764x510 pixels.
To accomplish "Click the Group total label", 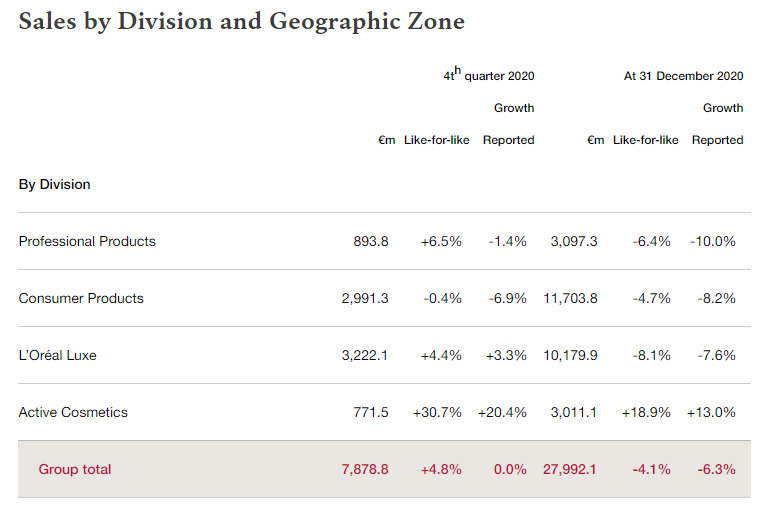I will coord(75,469).
